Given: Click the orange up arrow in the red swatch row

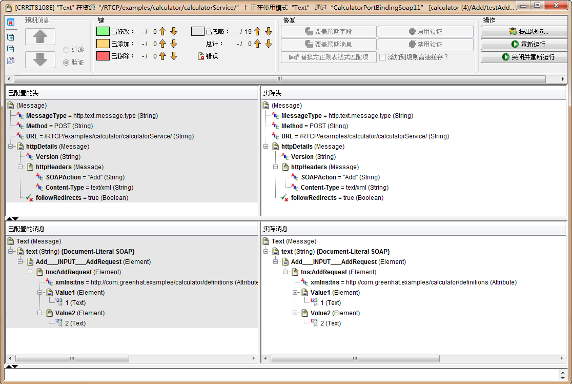Looking at the screenshot, I should point(162,56).
